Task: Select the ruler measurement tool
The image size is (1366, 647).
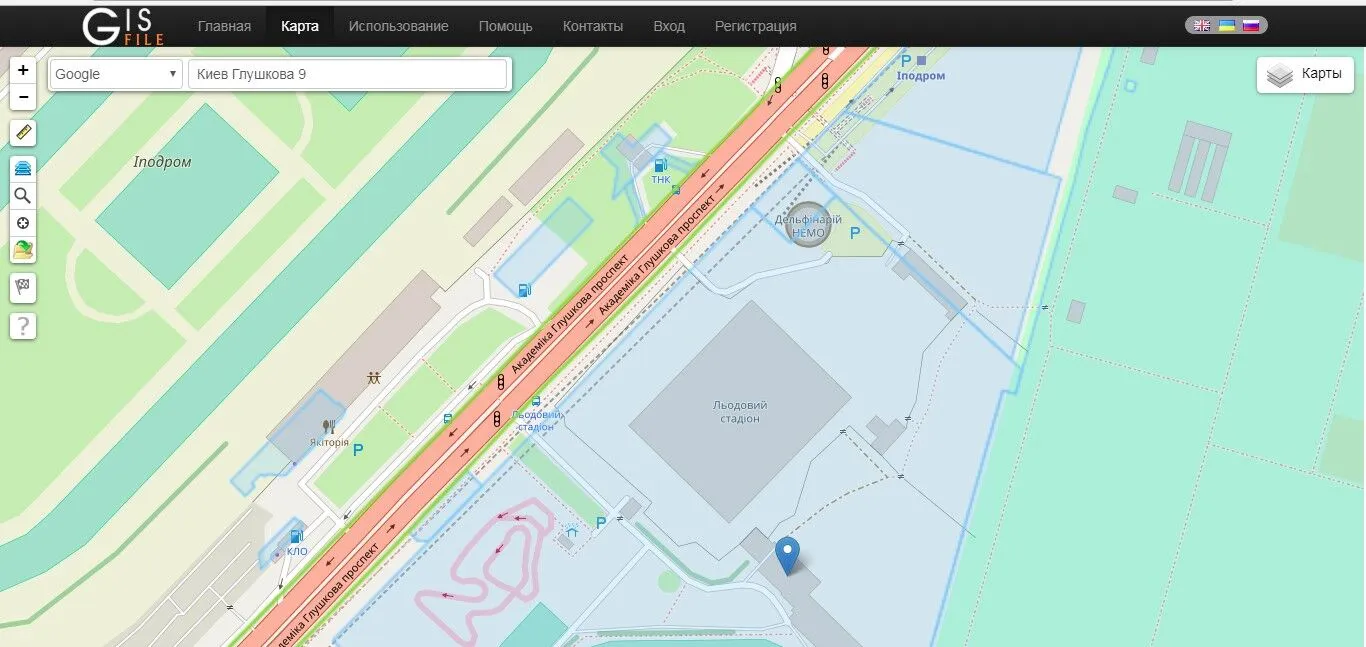Action: pos(23,133)
